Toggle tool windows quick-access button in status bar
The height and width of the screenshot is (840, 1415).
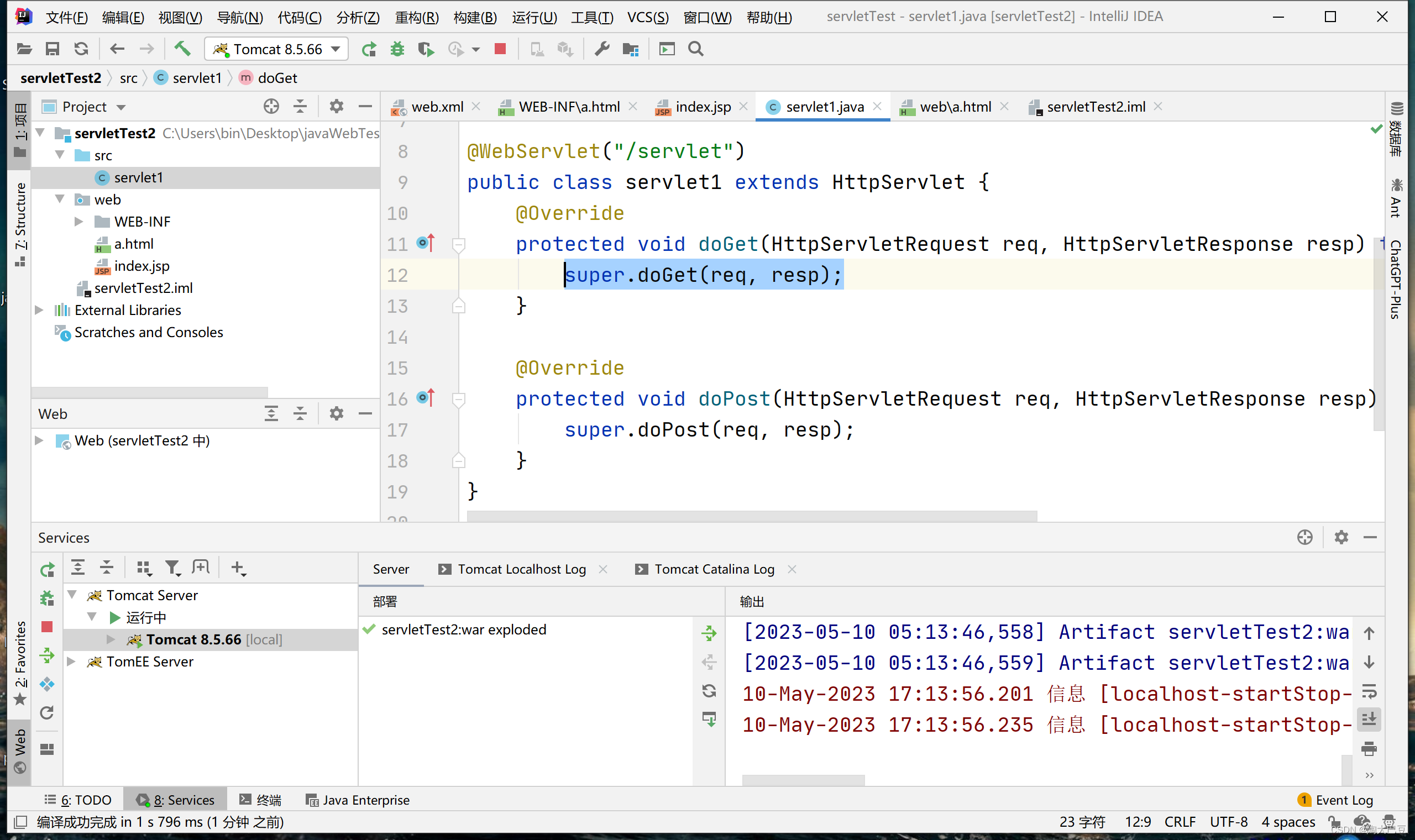(20, 822)
